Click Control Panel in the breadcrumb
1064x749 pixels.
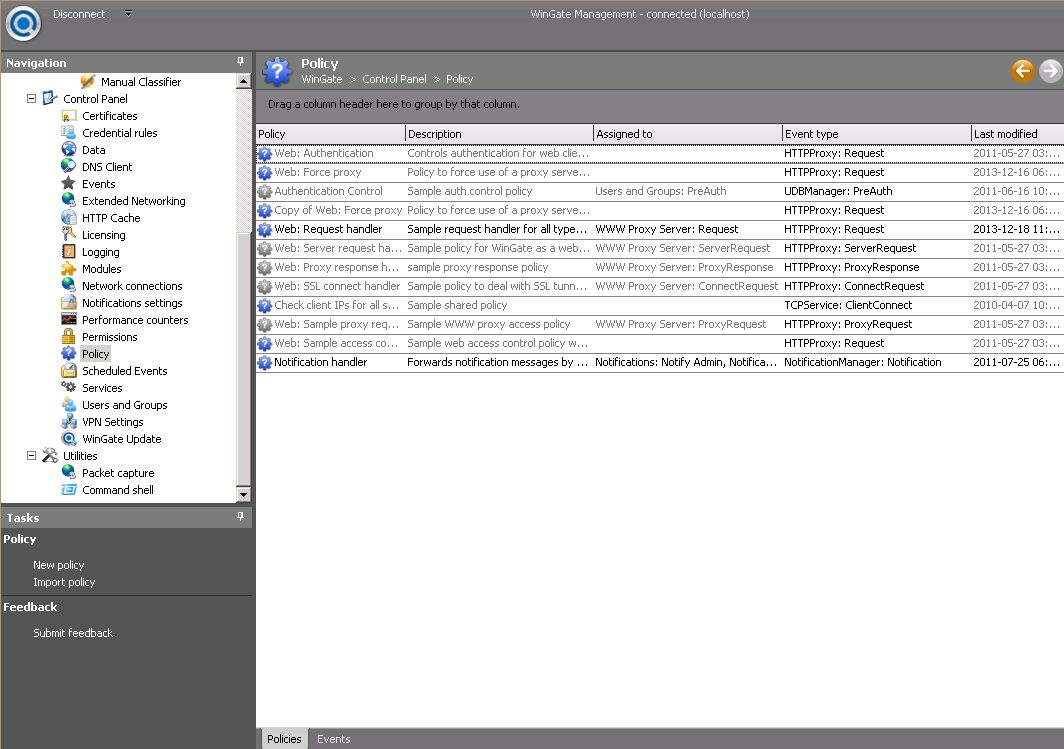click(x=394, y=79)
